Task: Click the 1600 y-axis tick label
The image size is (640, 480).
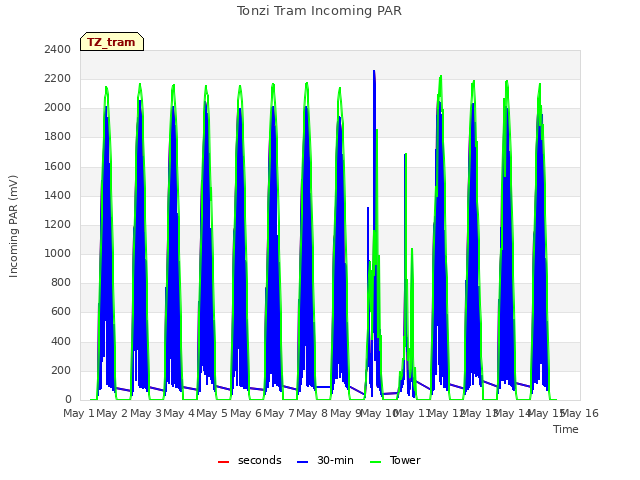Action: click(58, 166)
